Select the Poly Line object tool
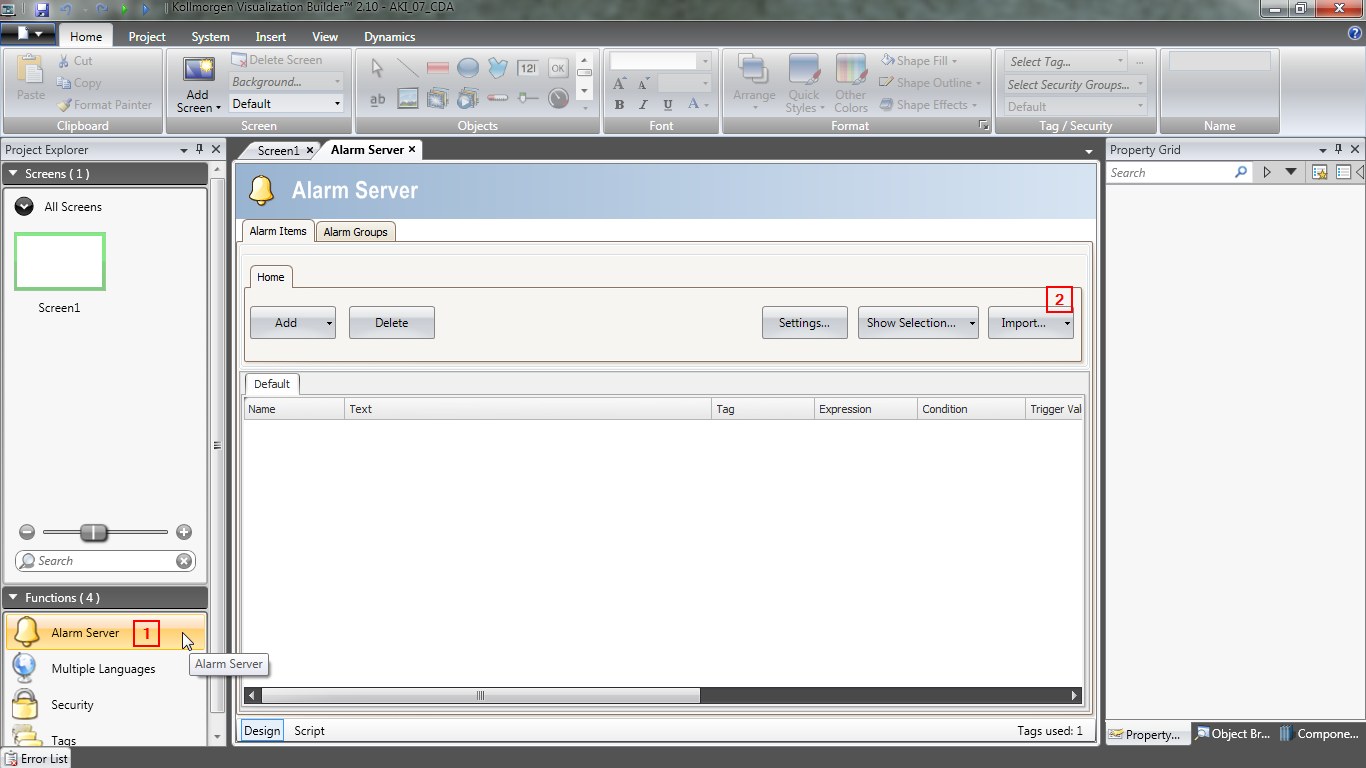Image resolution: width=1366 pixels, height=768 pixels. pyautogui.click(x=497, y=68)
